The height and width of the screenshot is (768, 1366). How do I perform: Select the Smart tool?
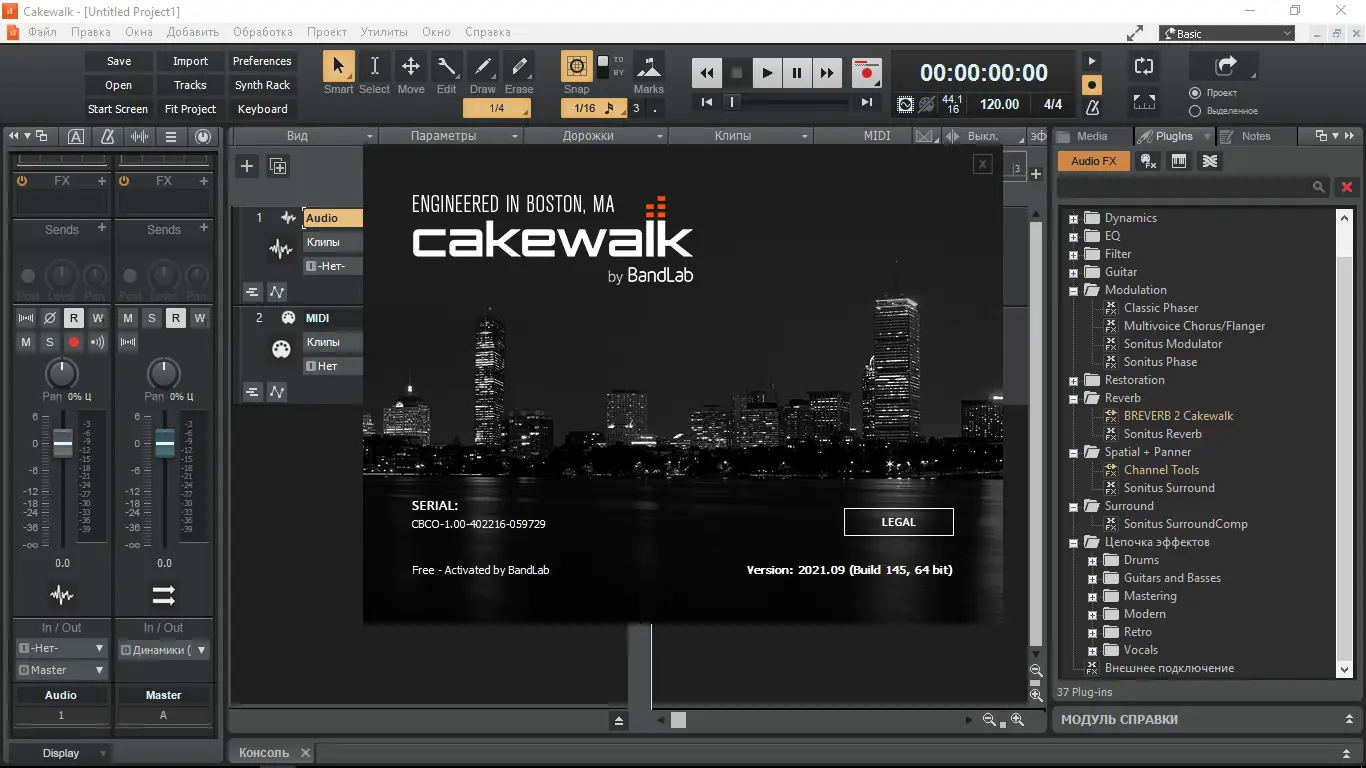338,66
